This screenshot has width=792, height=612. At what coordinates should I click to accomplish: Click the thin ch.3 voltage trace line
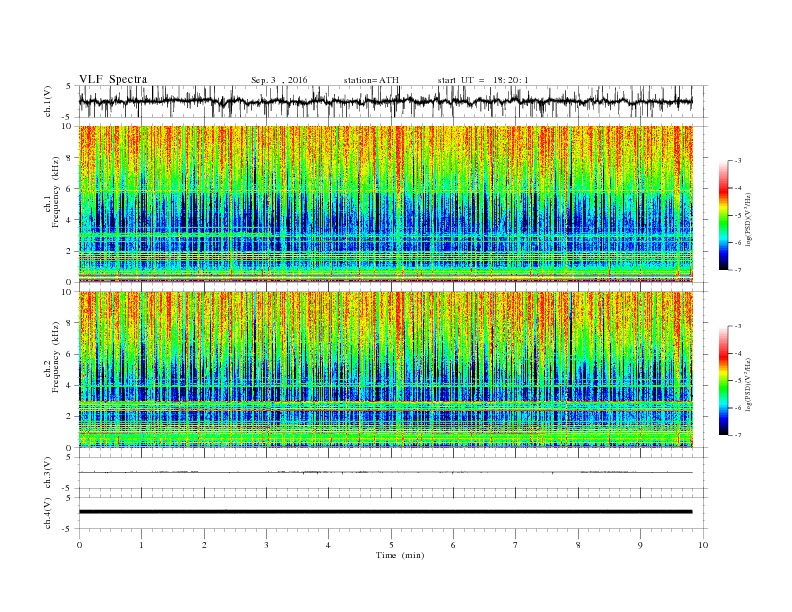pyautogui.click(x=385, y=473)
